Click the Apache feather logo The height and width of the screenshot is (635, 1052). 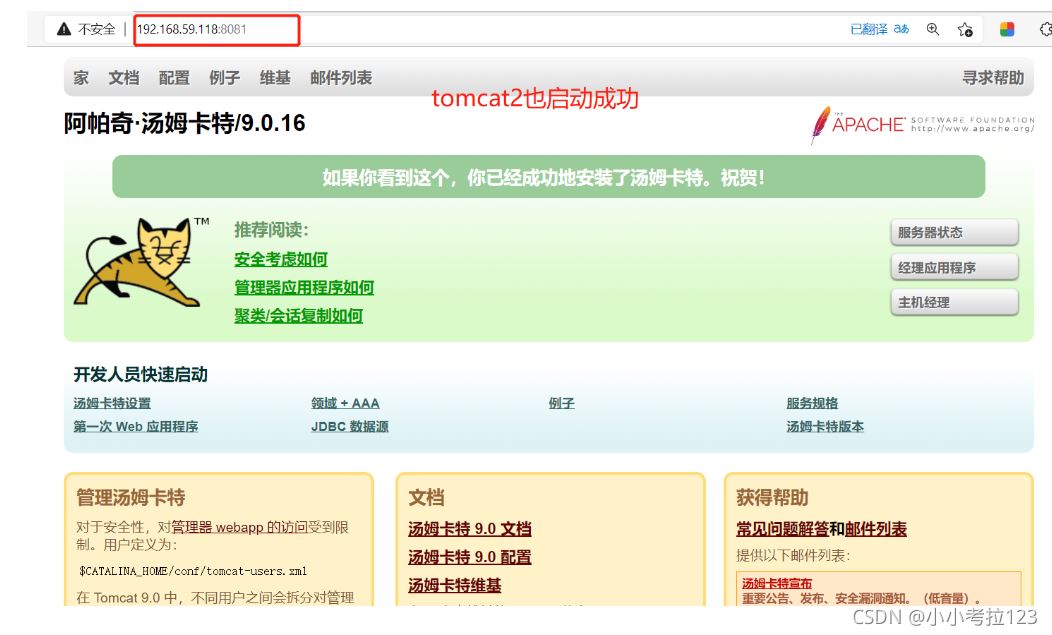(821, 125)
